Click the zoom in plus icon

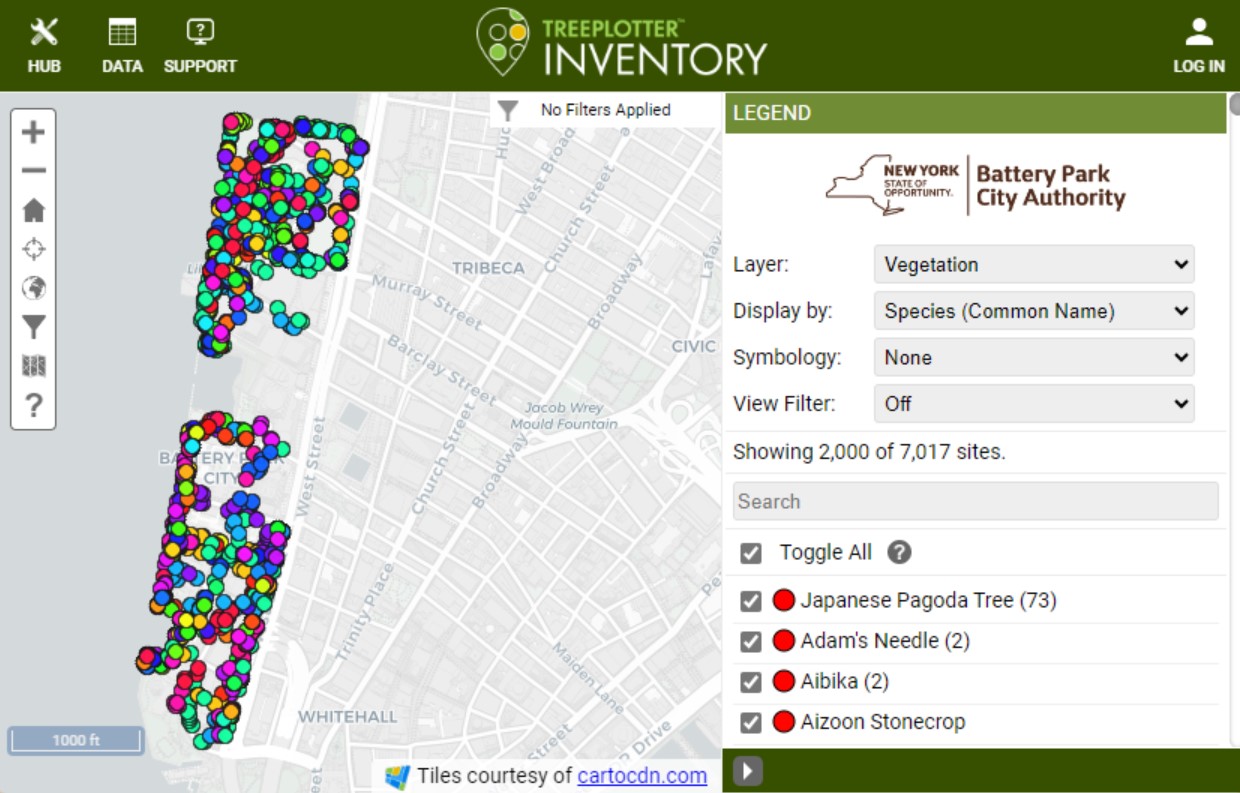coord(33,132)
